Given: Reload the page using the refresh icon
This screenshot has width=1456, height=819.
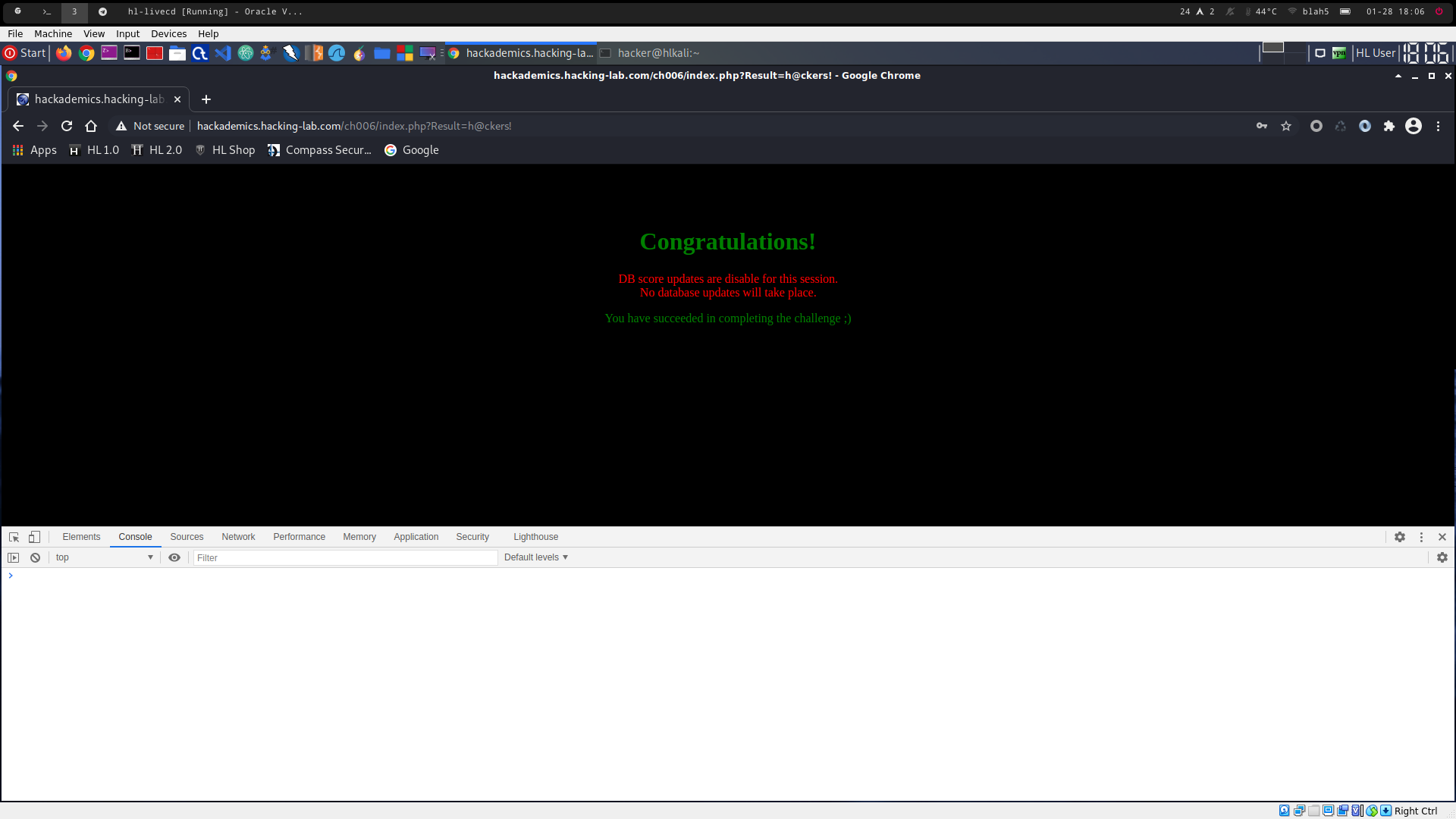Looking at the screenshot, I should [67, 127].
